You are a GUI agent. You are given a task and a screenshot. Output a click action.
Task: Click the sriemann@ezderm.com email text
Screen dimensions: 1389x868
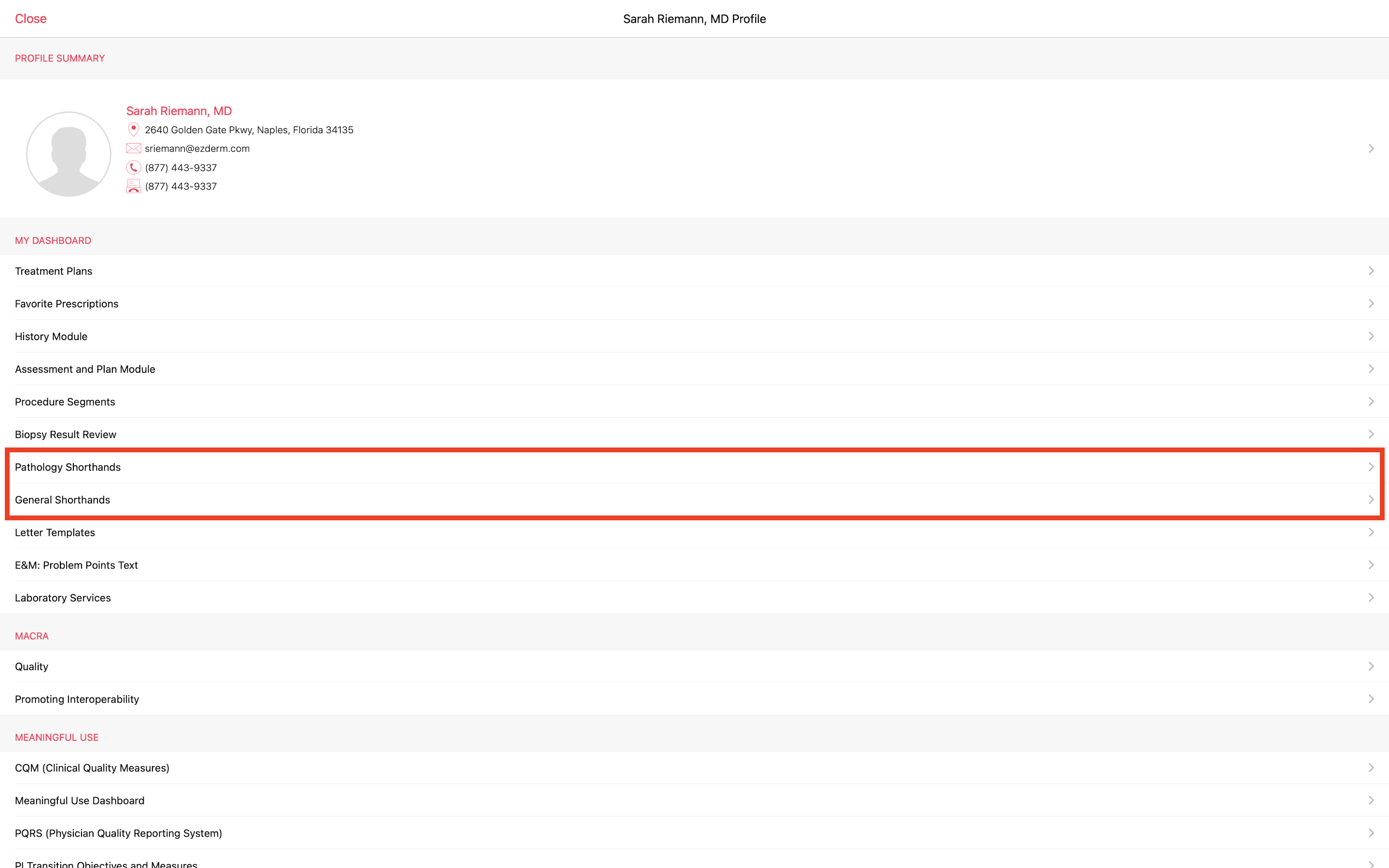pyautogui.click(x=197, y=148)
